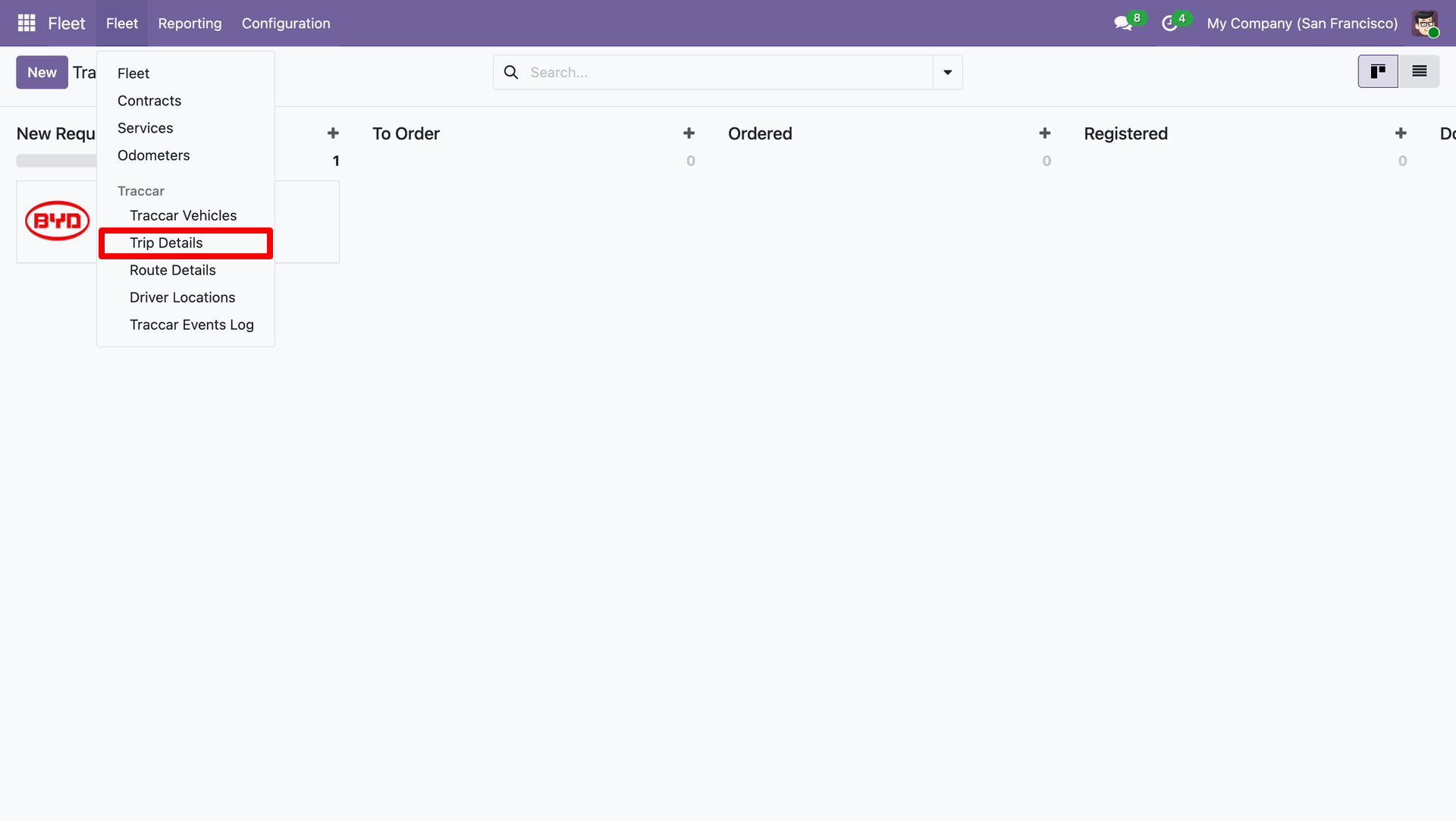
Task: Open the conversations messages icon
Action: (1124, 24)
